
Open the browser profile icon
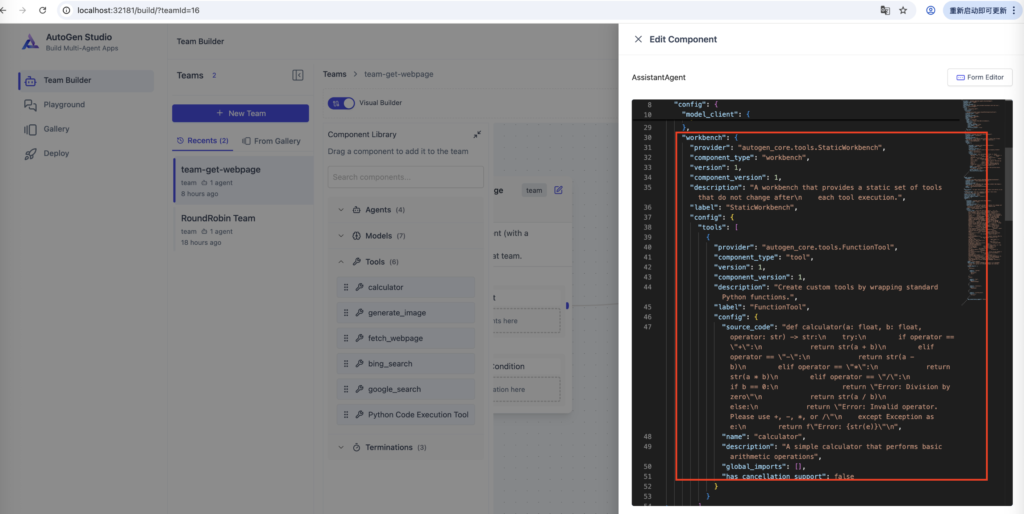coord(931,10)
